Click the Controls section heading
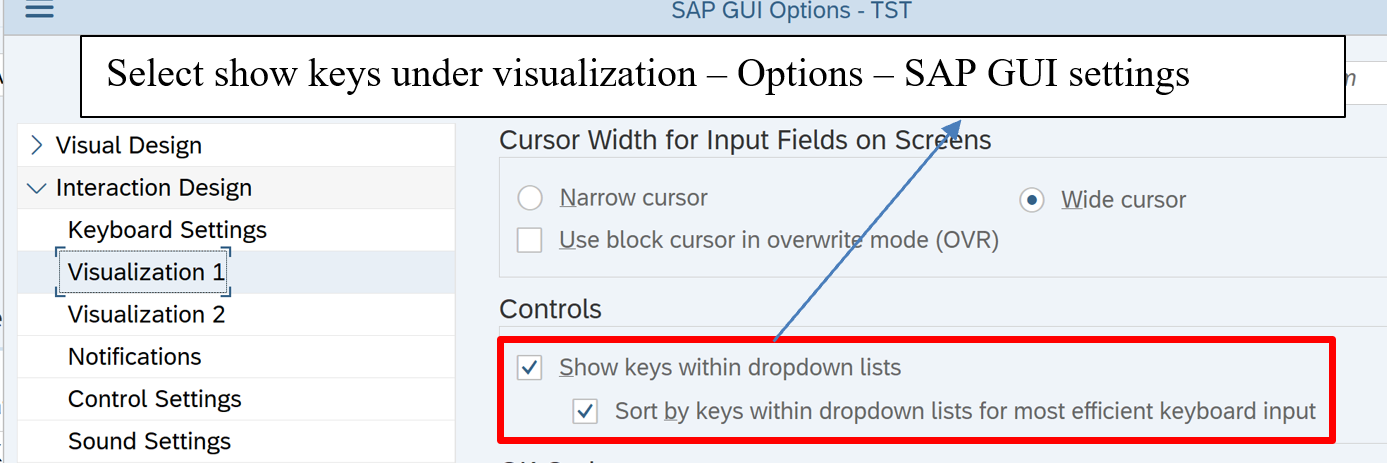 (x=550, y=309)
